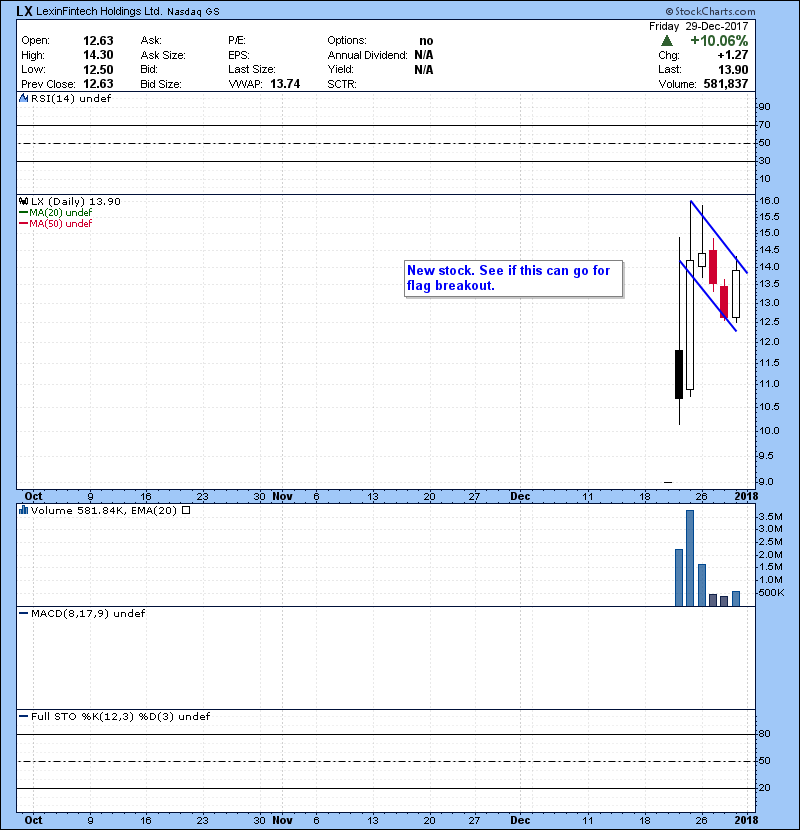Select the flag breakout annotation text box
Image resolution: width=800 pixels, height=830 pixels.
[x=514, y=278]
